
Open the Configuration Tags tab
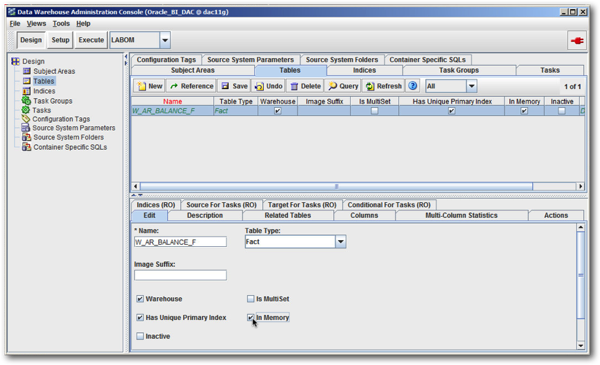[166, 60]
